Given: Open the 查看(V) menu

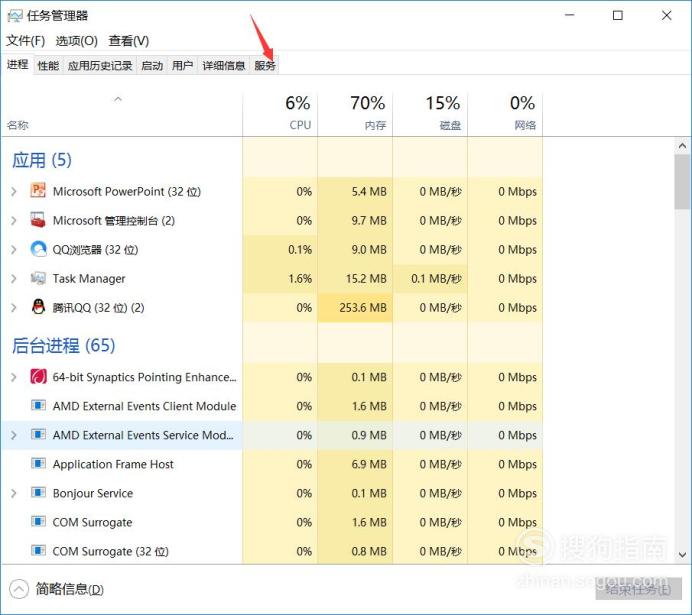Looking at the screenshot, I should pyautogui.click(x=129, y=41).
